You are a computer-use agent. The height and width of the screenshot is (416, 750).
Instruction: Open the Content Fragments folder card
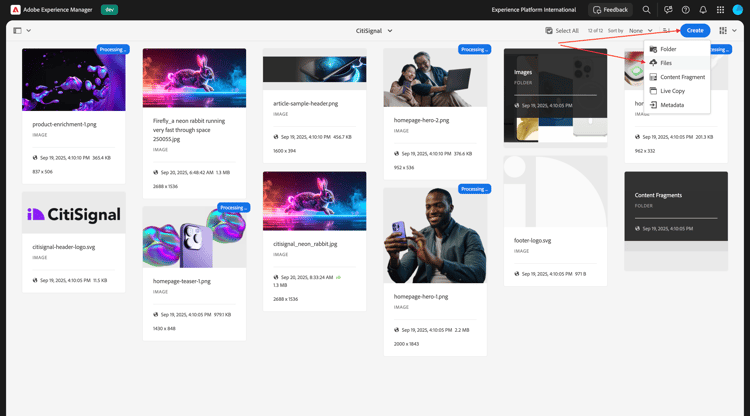pyautogui.click(x=676, y=221)
